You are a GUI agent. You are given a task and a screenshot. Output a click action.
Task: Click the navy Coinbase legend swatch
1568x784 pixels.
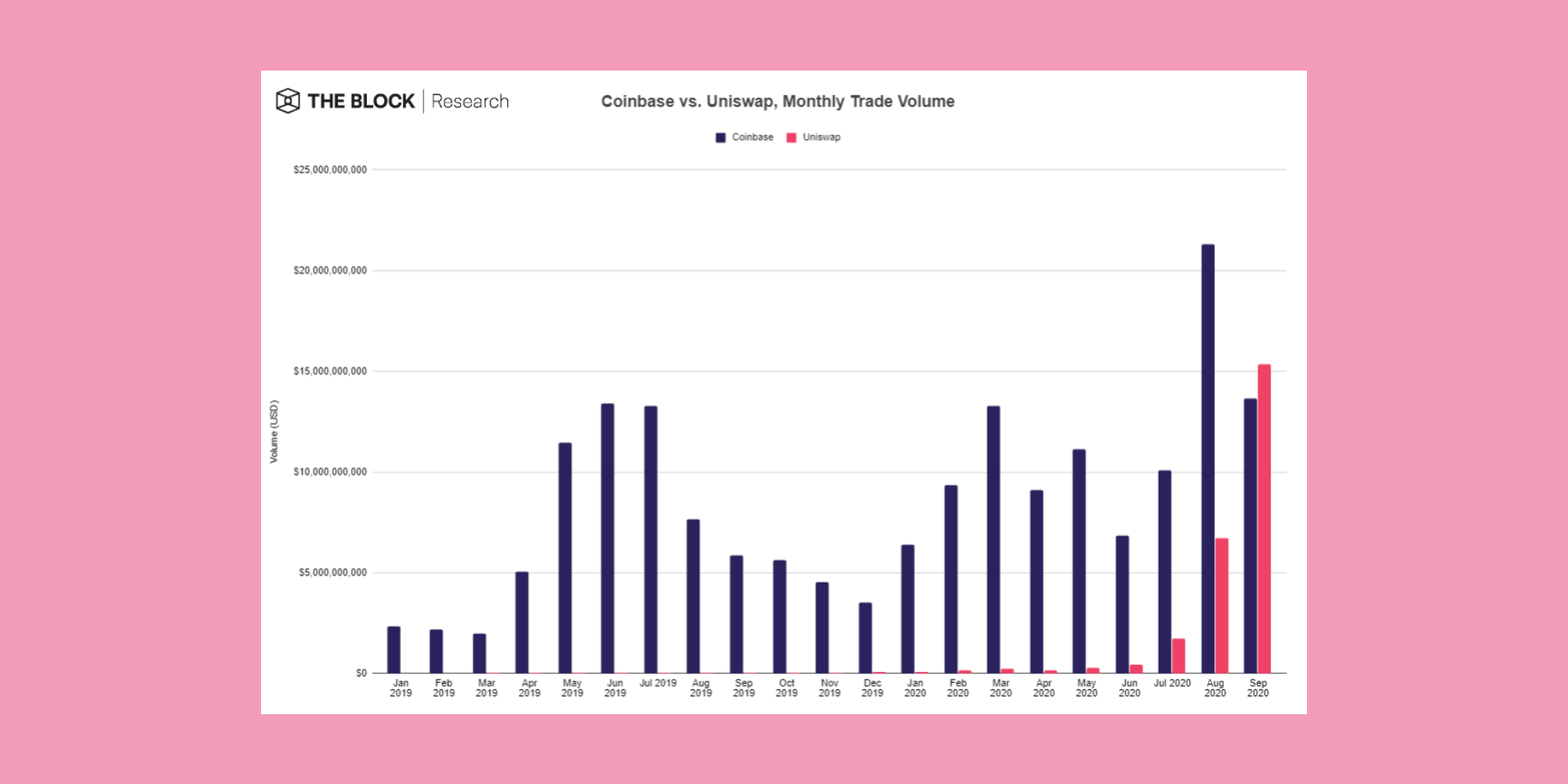pos(720,137)
